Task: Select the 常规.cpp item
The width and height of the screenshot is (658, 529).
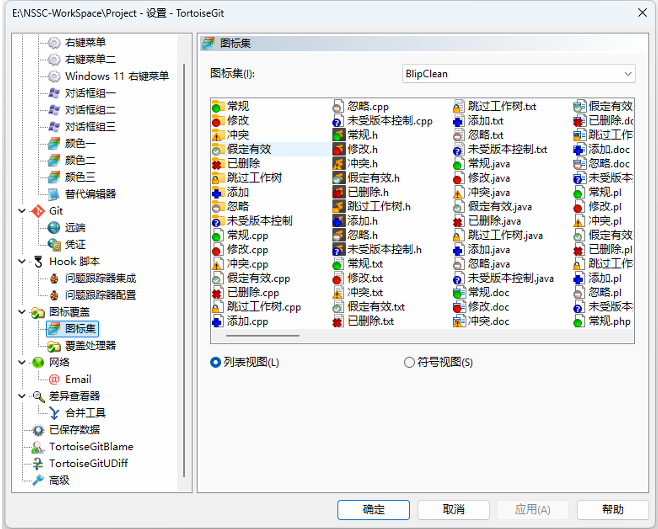Action: point(240,235)
